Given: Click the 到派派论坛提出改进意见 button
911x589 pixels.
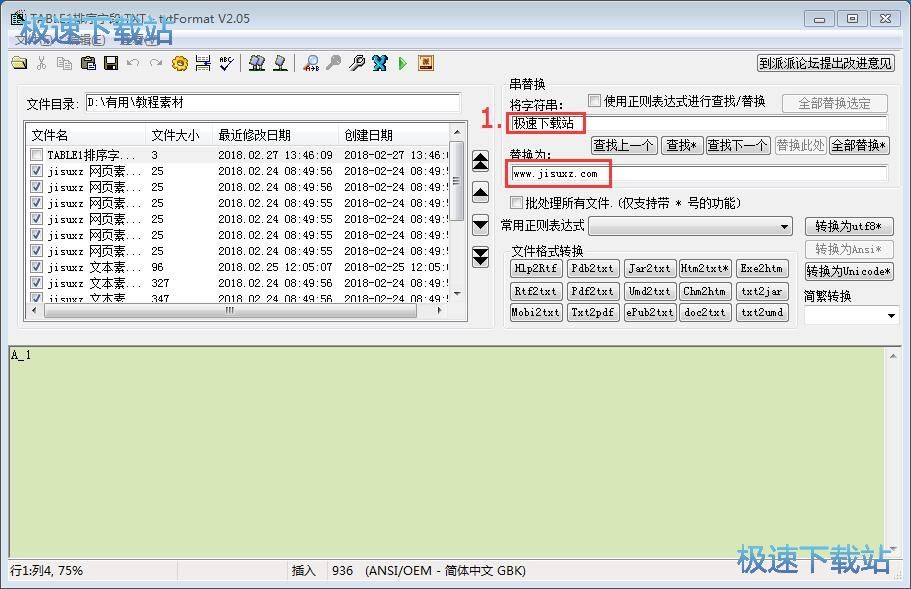Looking at the screenshot, I should (x=826, y=63).
